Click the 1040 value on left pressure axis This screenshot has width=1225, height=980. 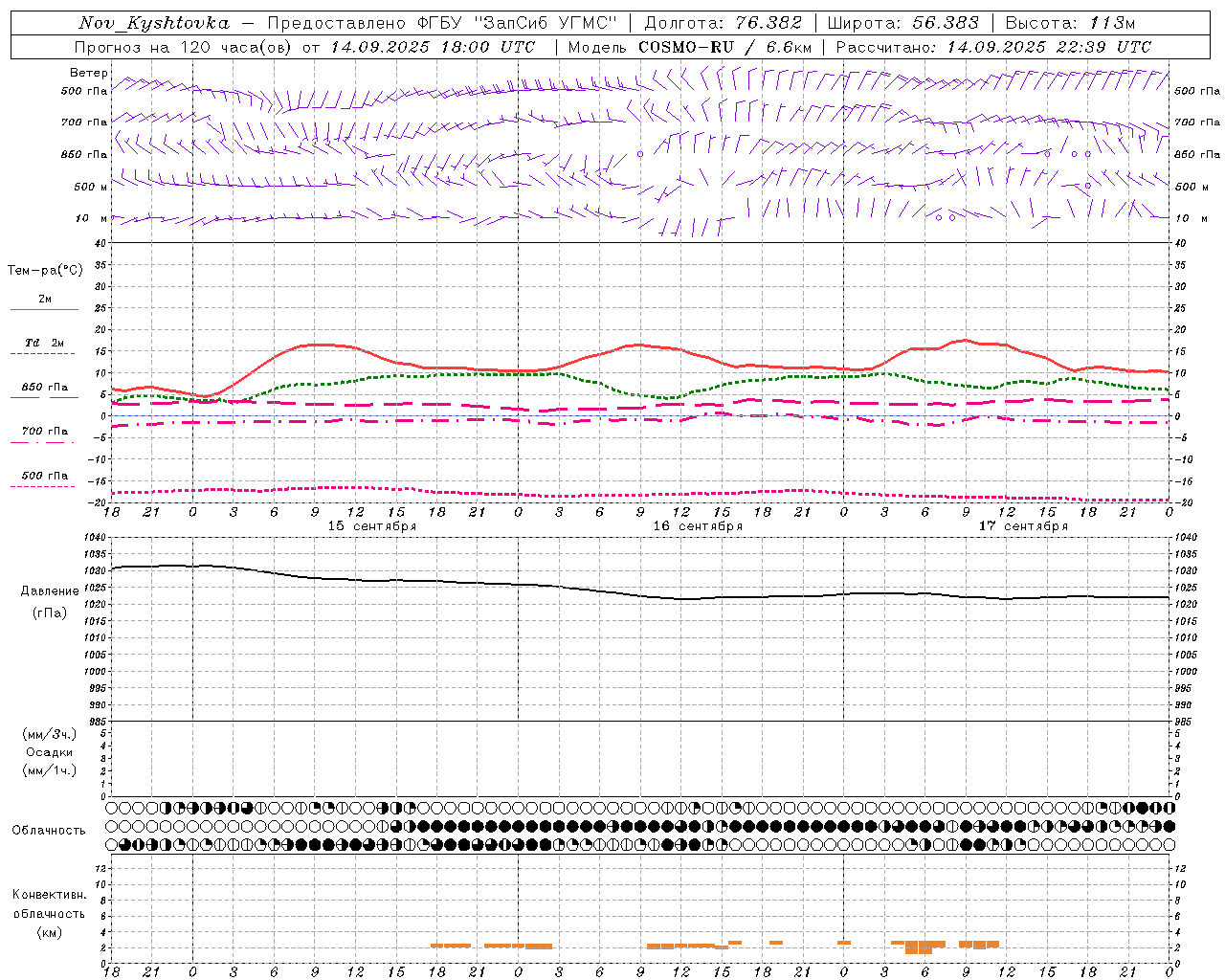94,538
